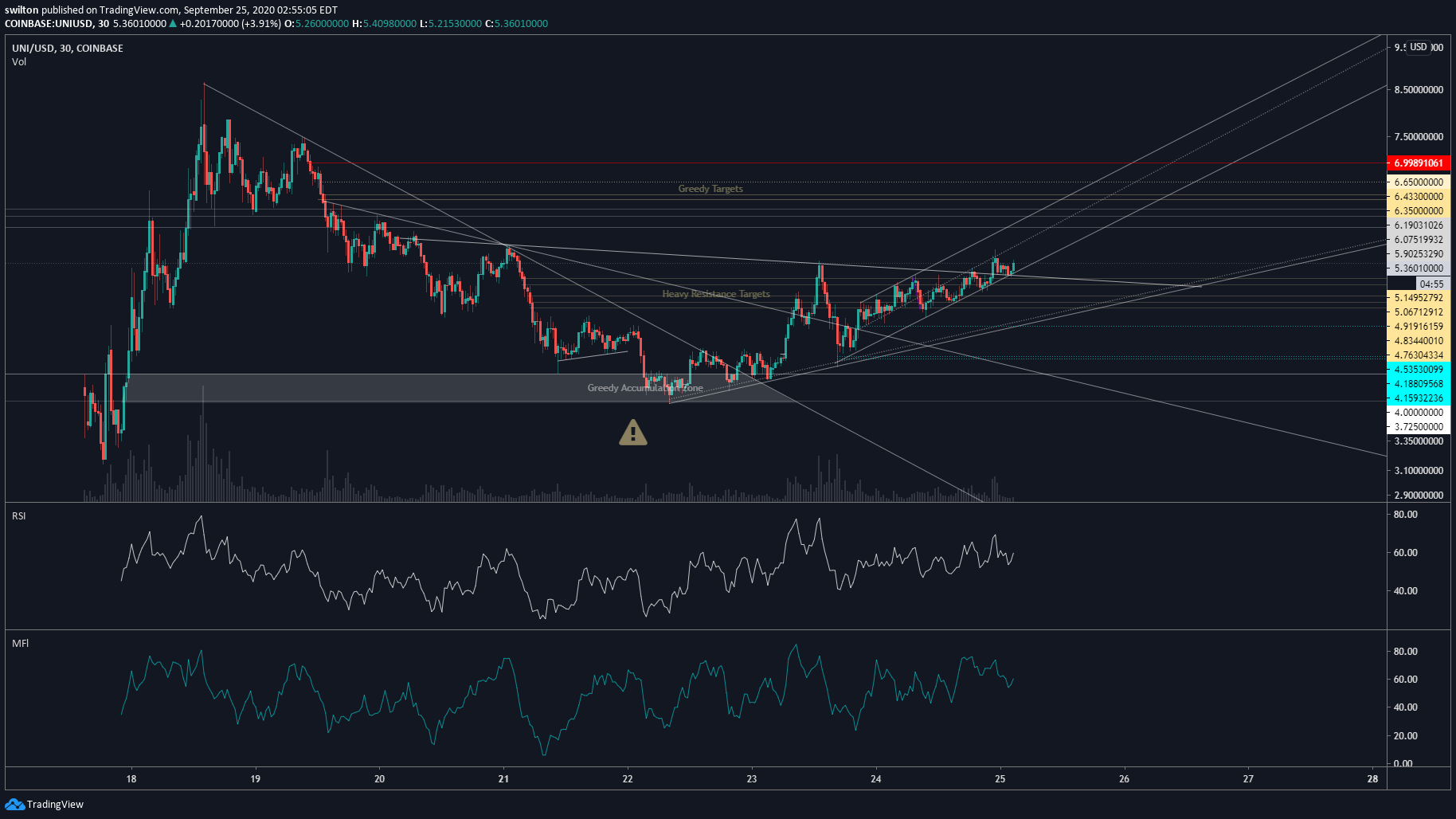The image size is (1456, 819).
Task: Click the 6.35000000 price label
Action: 1419,211
